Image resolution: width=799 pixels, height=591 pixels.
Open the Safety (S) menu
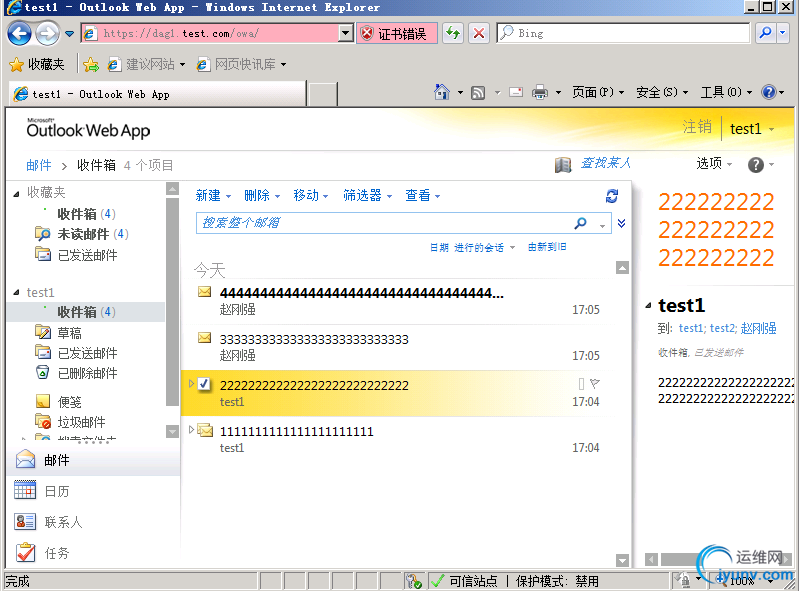tap(662, 92)
